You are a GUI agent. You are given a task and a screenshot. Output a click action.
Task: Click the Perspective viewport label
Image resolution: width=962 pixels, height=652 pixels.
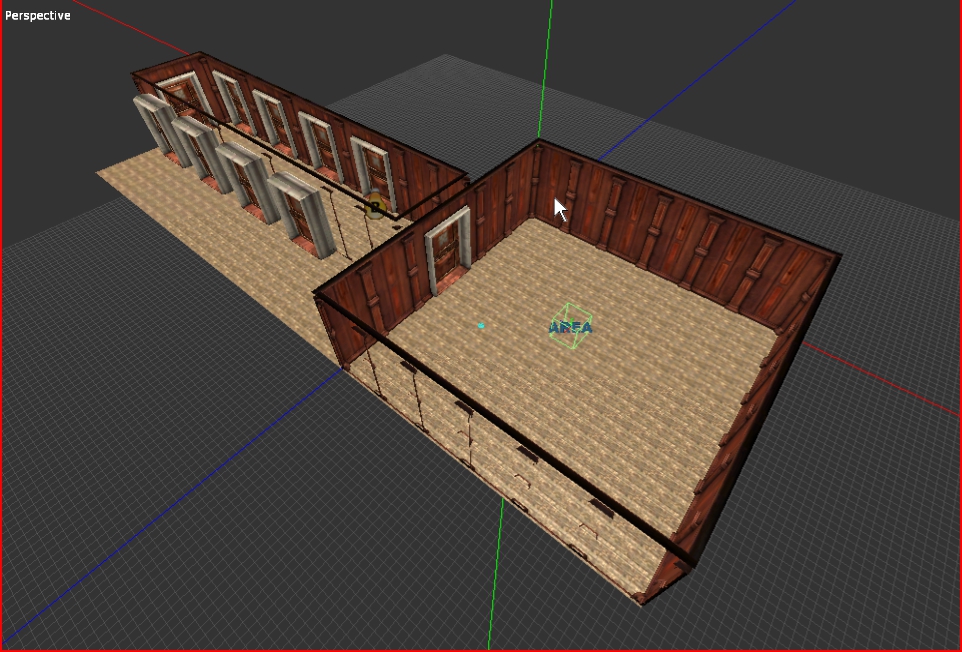38,15
